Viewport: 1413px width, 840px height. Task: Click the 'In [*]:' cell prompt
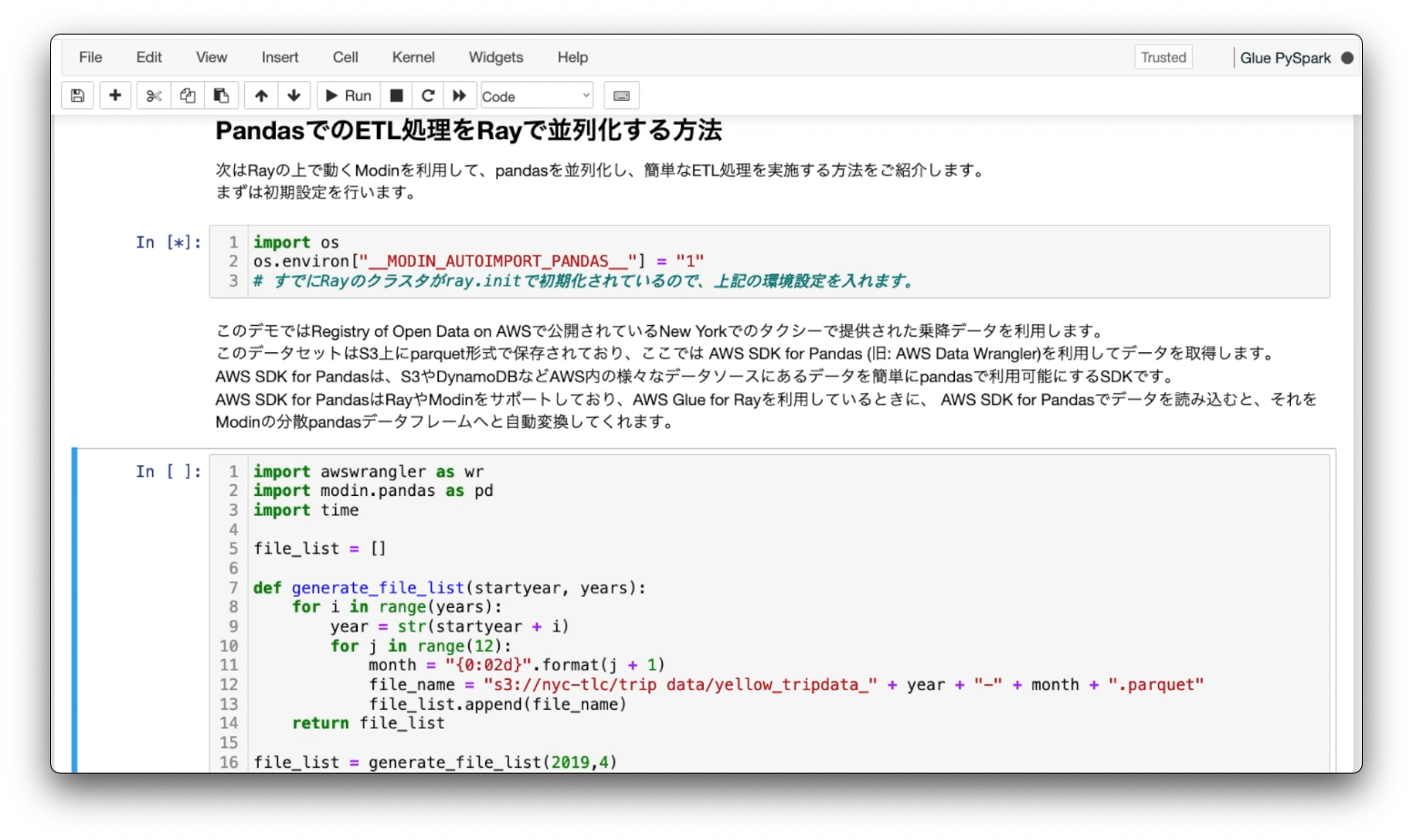pyautogui.click(x=168, y=242)
